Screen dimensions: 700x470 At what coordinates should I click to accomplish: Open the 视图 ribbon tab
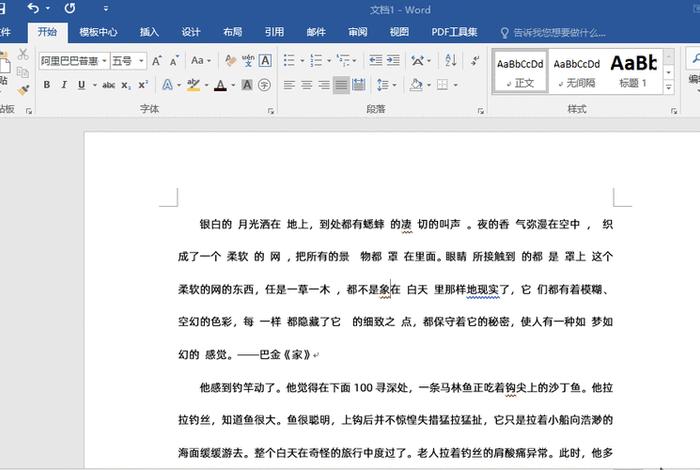[x=399, y=32]
